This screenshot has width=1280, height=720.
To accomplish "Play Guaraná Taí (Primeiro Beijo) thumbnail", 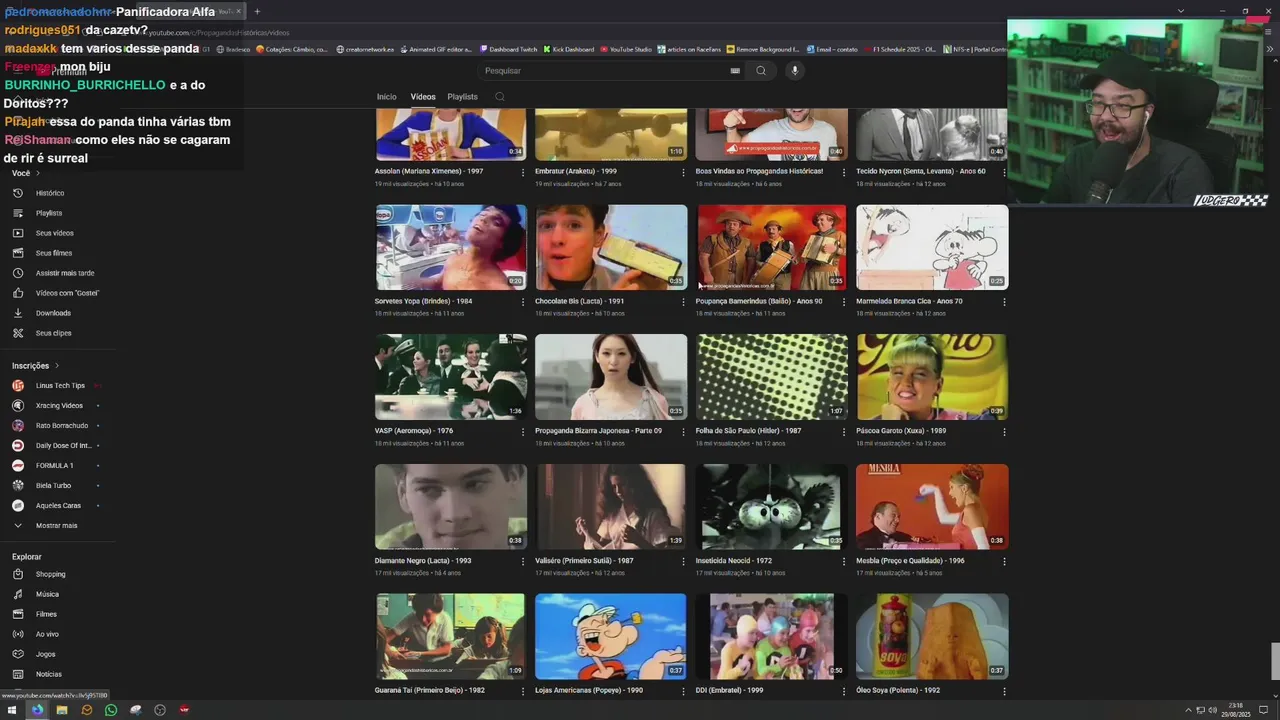I will [x=451, y=636].
